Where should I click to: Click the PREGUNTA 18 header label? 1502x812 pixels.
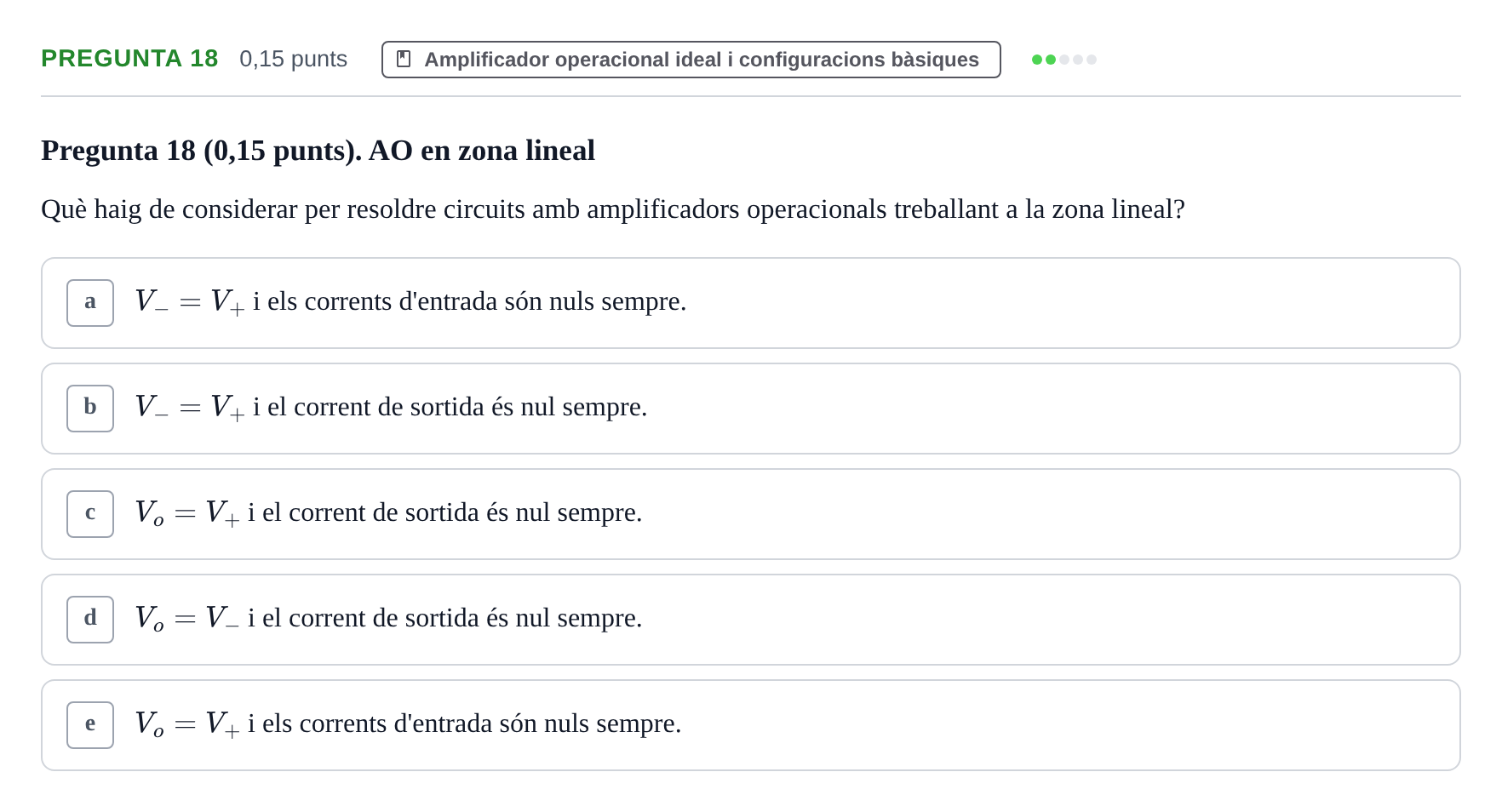tap(129, 59)
